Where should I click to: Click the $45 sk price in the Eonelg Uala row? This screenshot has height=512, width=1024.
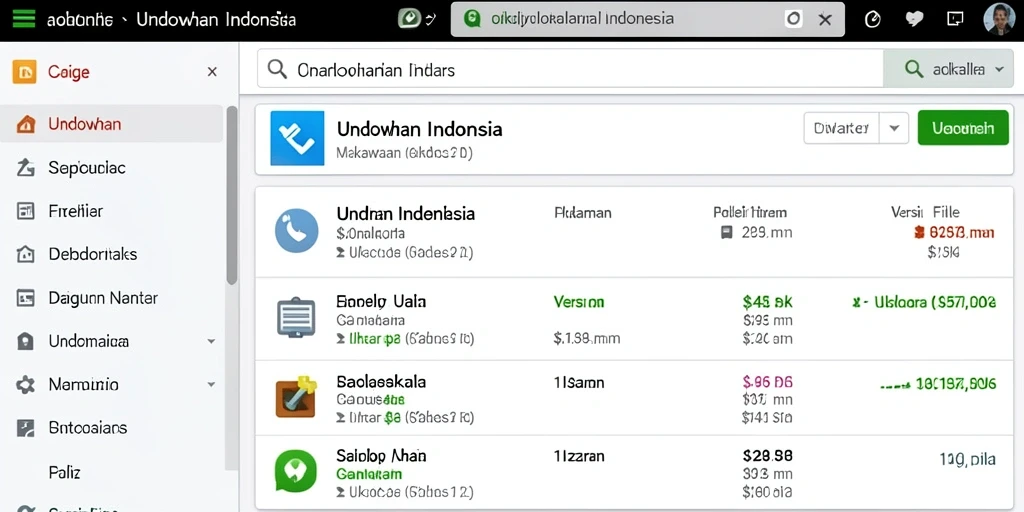[767, 302]
